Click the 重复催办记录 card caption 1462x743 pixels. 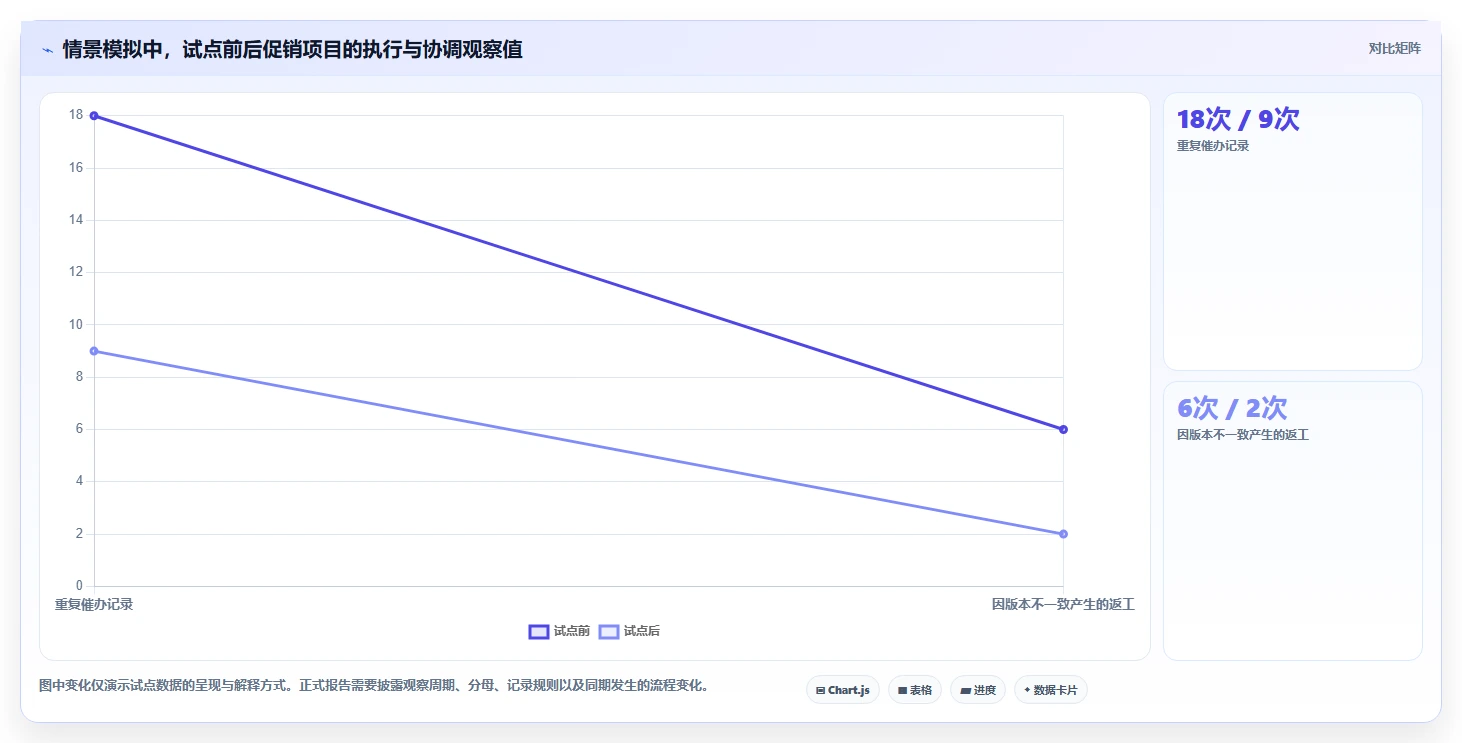1213,146
